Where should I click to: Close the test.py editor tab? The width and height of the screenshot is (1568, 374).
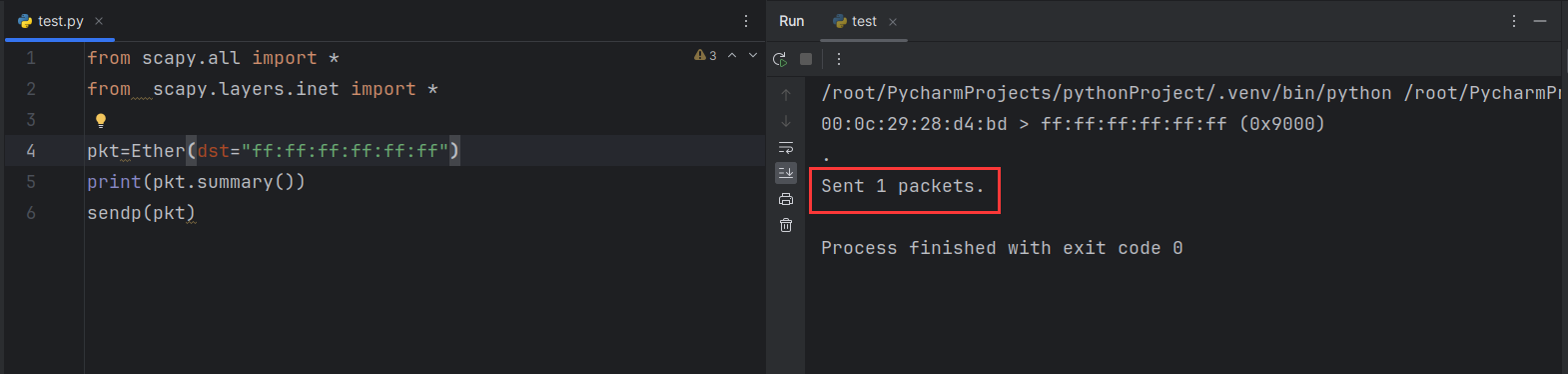[x=98, y=21]
